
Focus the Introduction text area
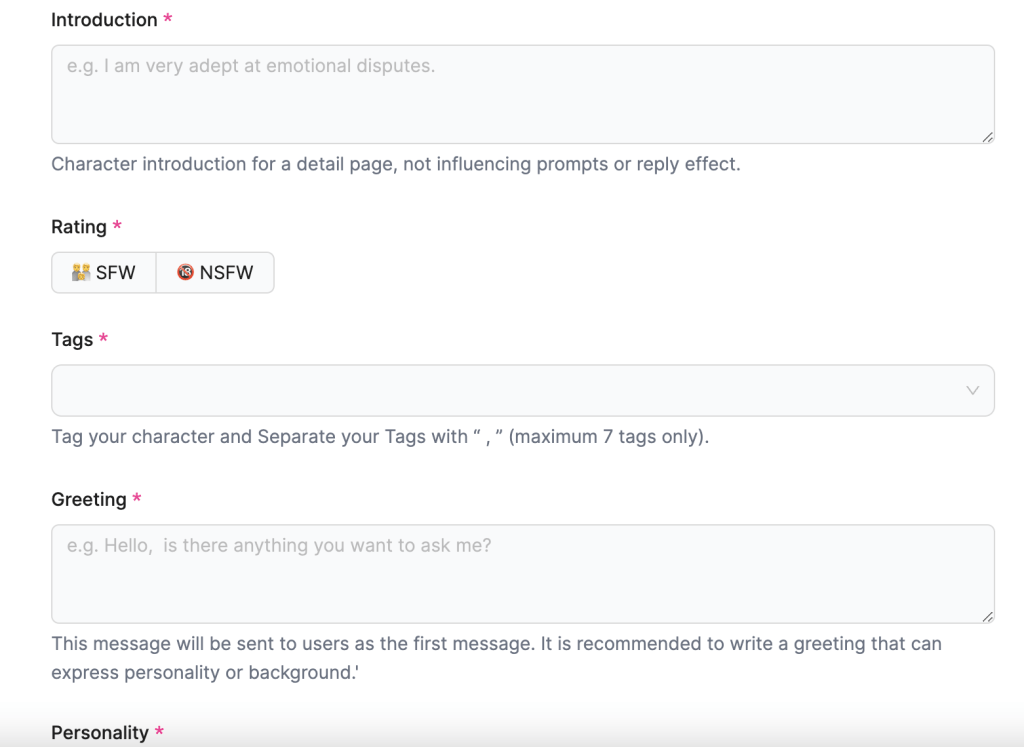(x=522, y=95)
